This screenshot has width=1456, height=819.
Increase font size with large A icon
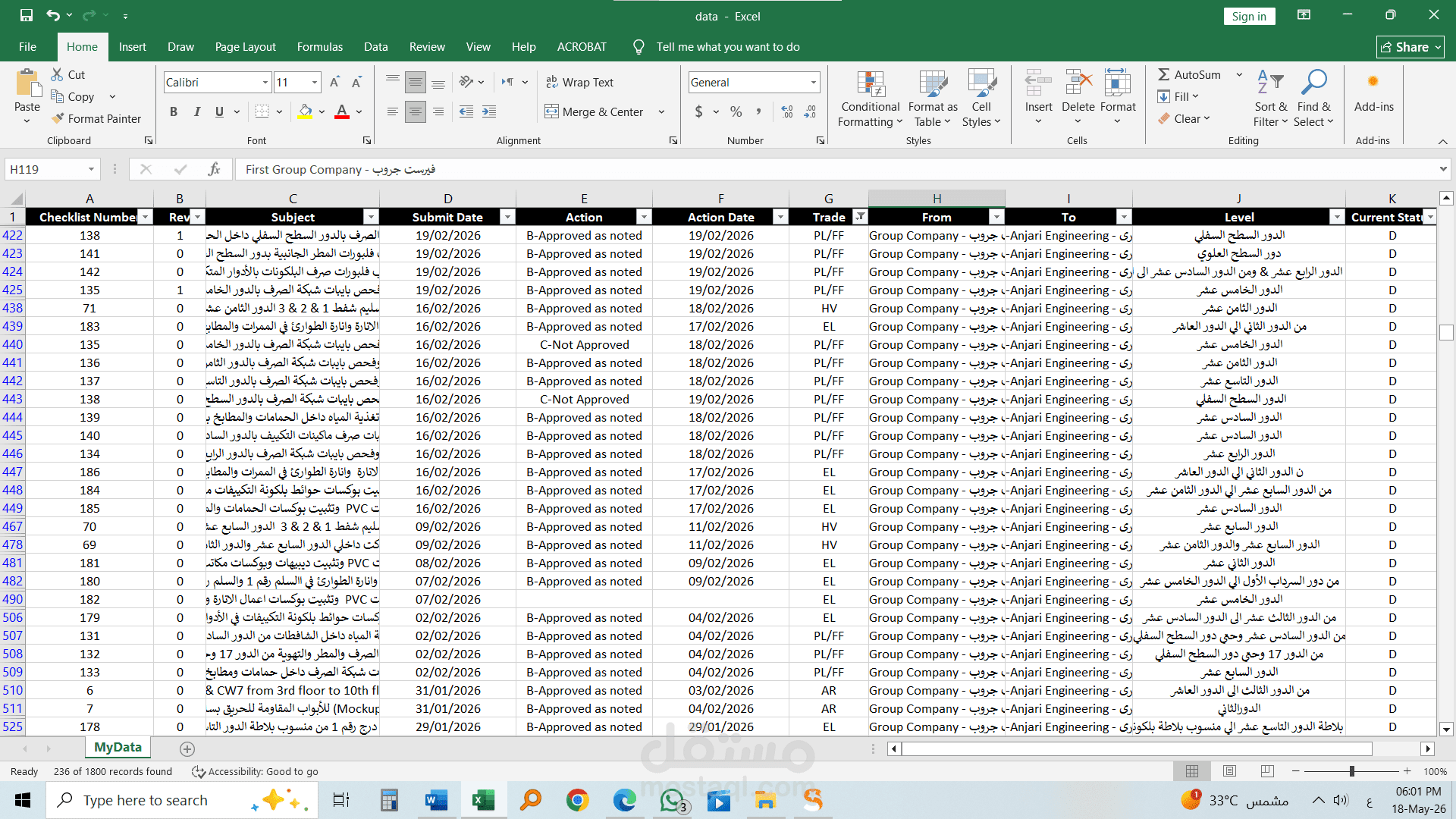pos(334,82)
